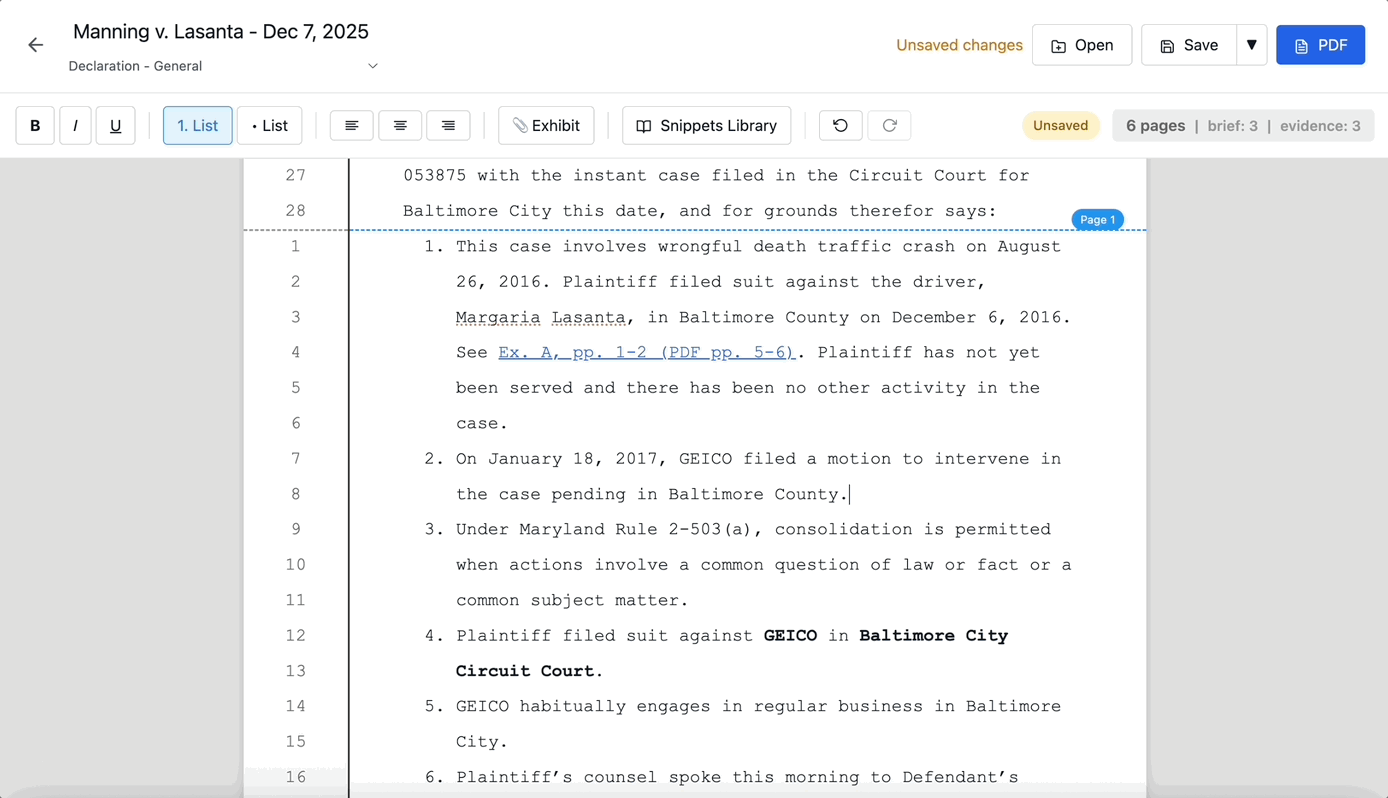Expand the Snippets Library panel

tap(706, 125)
